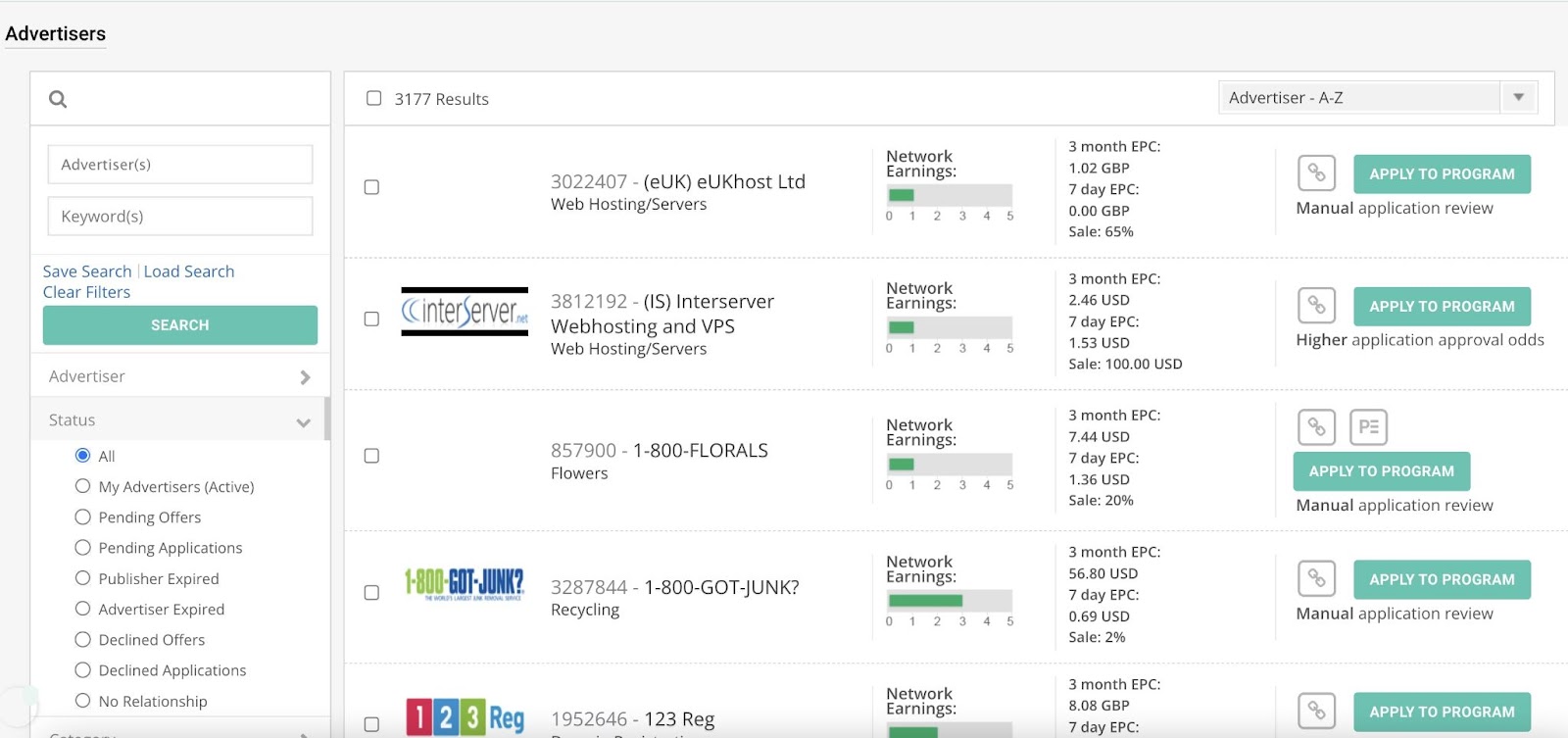Click the Save Search link
The width and height of the screenshot is (1568, 738).
(x=87, y=271)
